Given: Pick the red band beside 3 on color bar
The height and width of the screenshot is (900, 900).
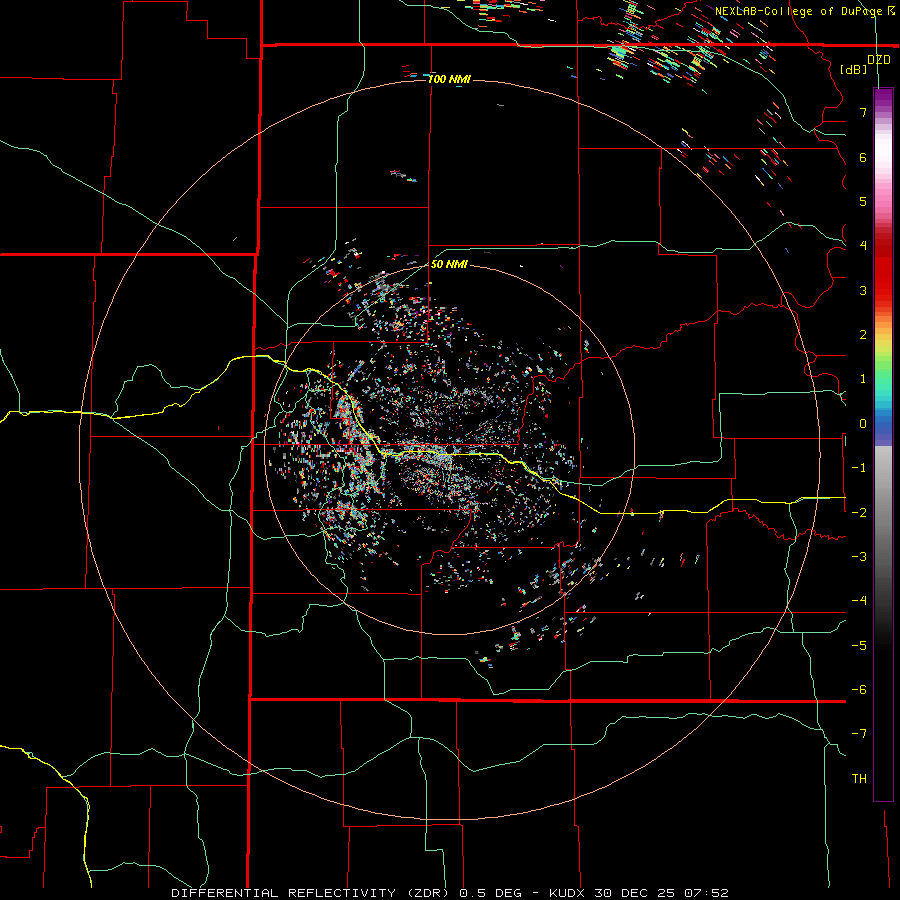Looking at the screenshot, I should (x=883, y=290).
